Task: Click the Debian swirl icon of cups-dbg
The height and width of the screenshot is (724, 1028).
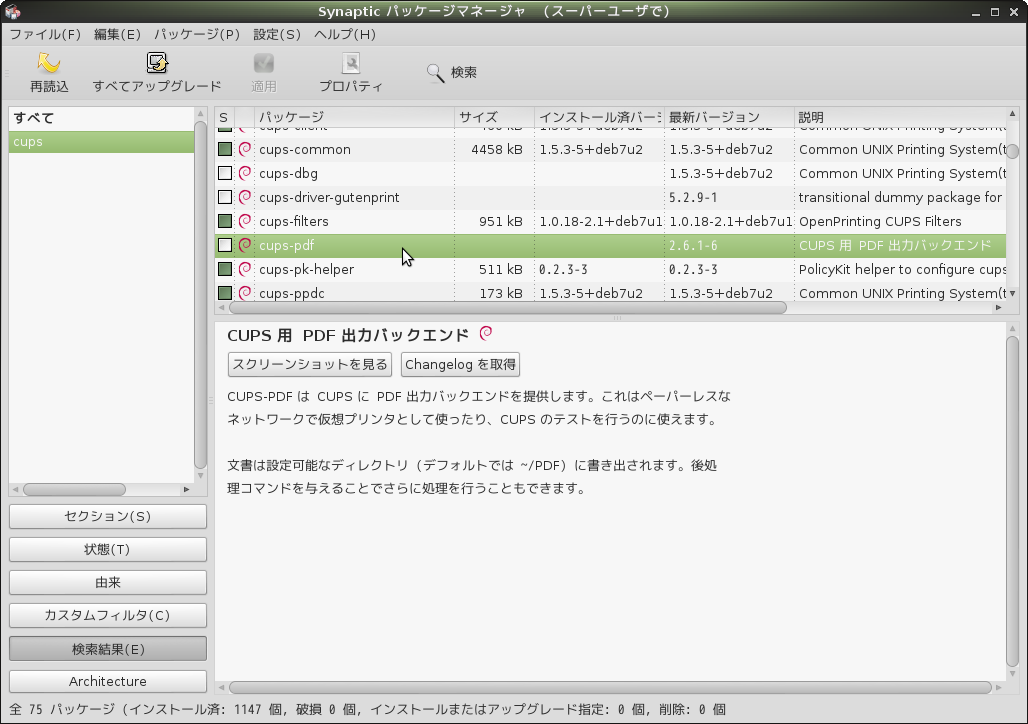Action: [245, 173]
